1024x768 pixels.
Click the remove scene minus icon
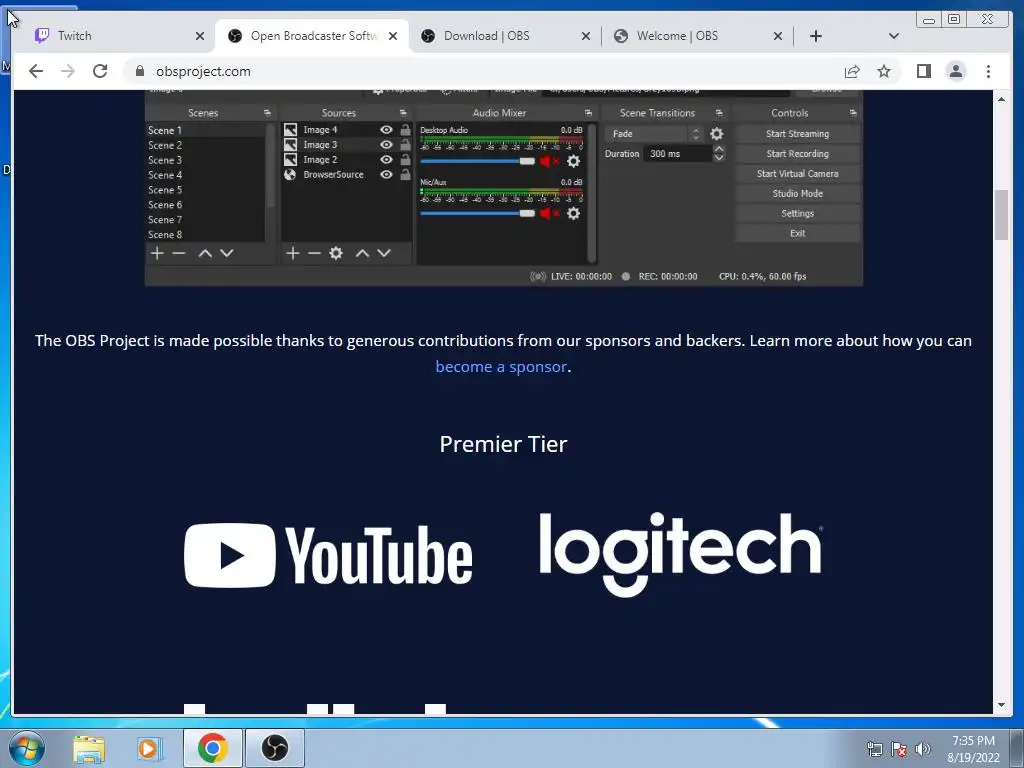click(179, 253)
